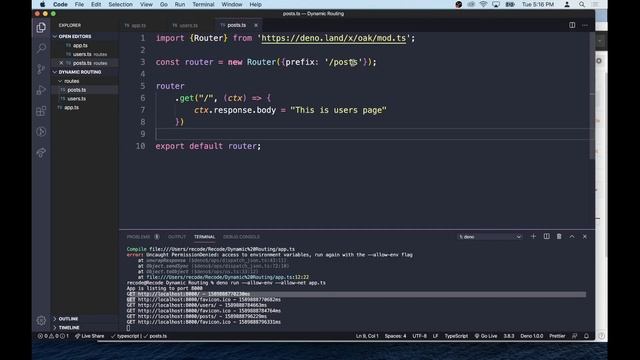Open the Search view in activity bar
The image size is (640, 360).
tap(41, 48)
